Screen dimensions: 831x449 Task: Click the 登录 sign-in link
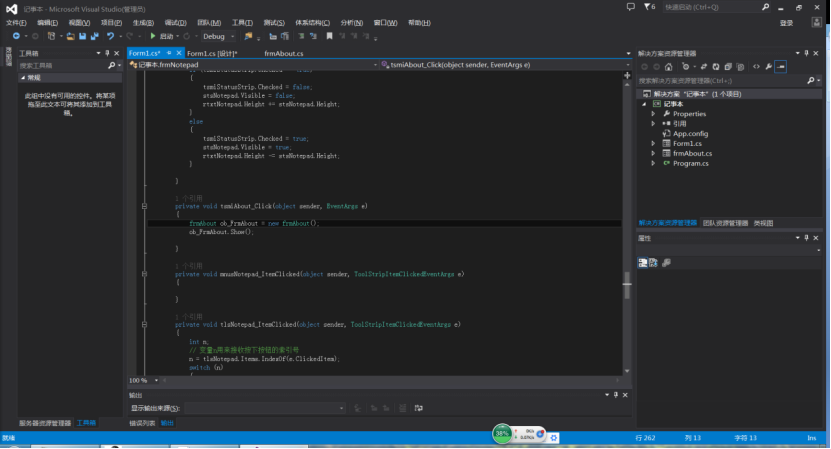click(786, 22)
